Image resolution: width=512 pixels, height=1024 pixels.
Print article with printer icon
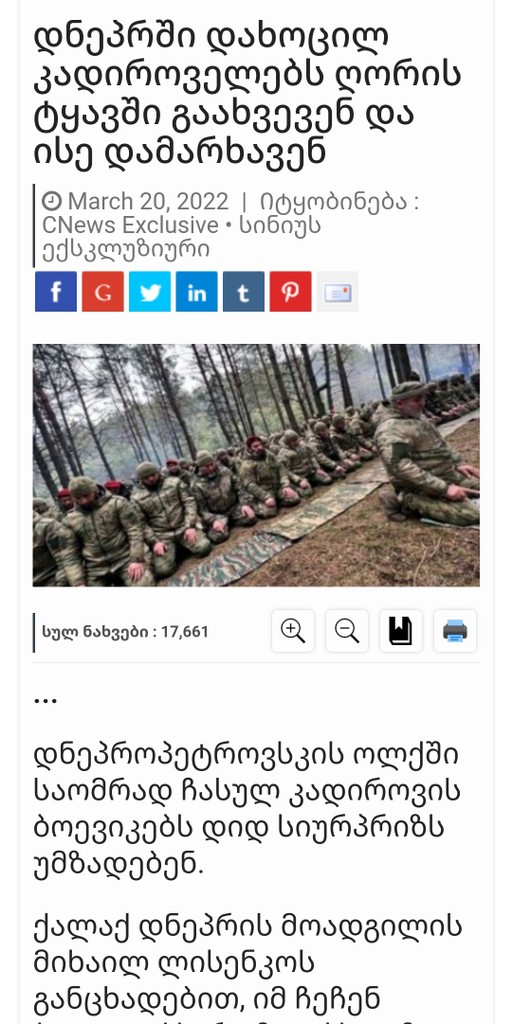pos(455,631)
